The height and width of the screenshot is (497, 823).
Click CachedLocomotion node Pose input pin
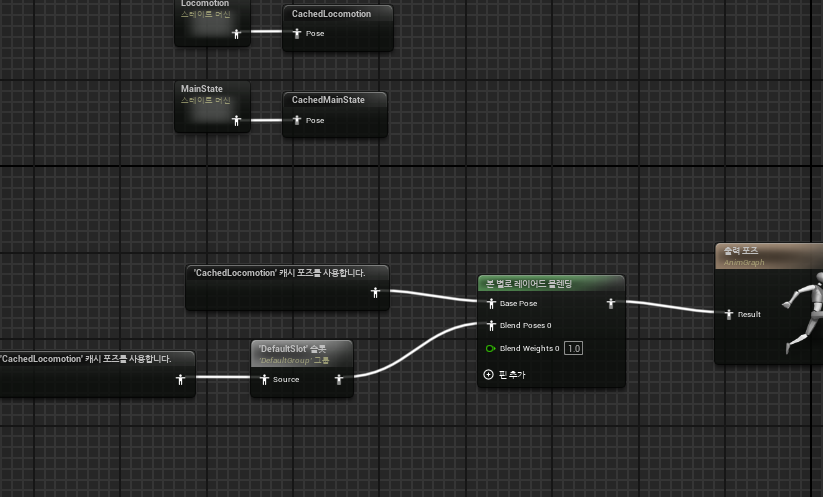(297, 34)
